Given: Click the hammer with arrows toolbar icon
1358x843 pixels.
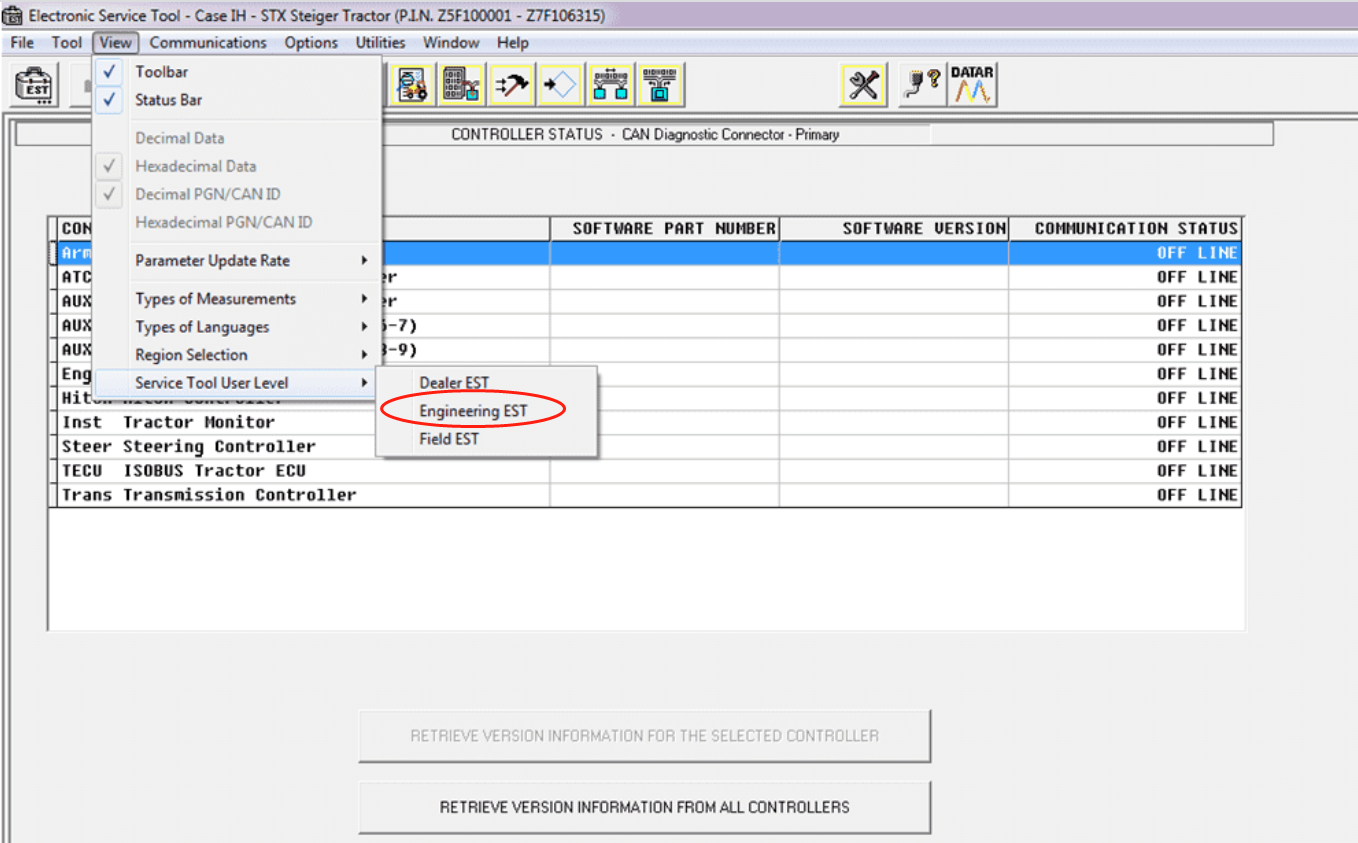Looking at the screenshot, I should (512, 85).
